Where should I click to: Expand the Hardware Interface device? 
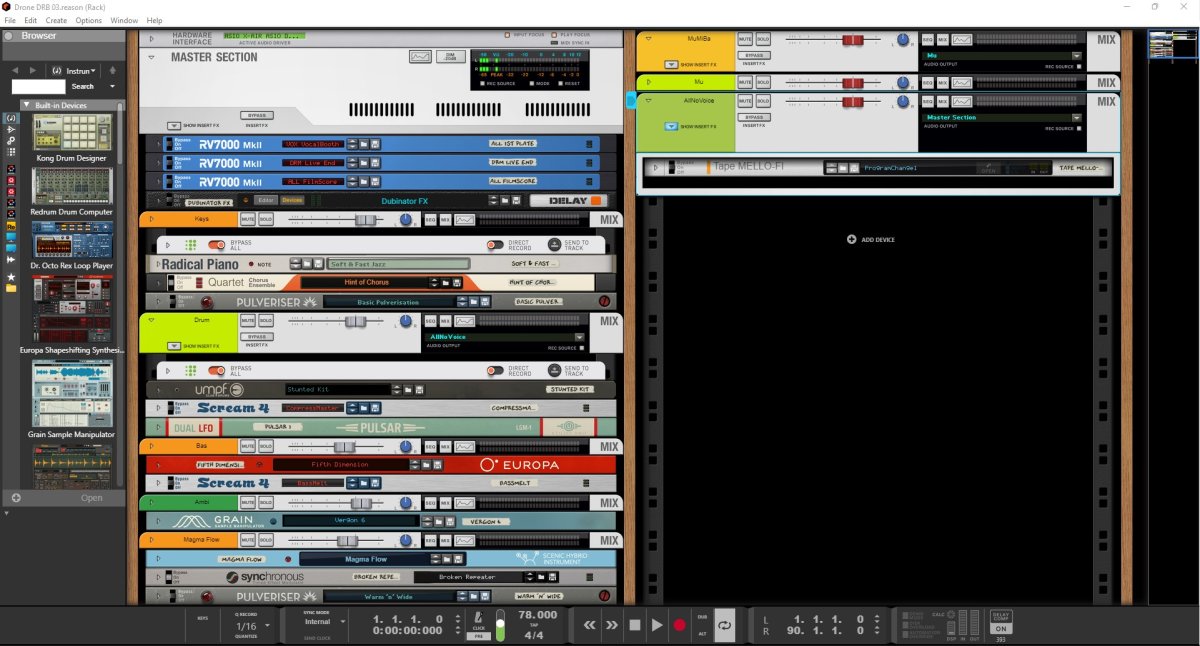(152, 39)
